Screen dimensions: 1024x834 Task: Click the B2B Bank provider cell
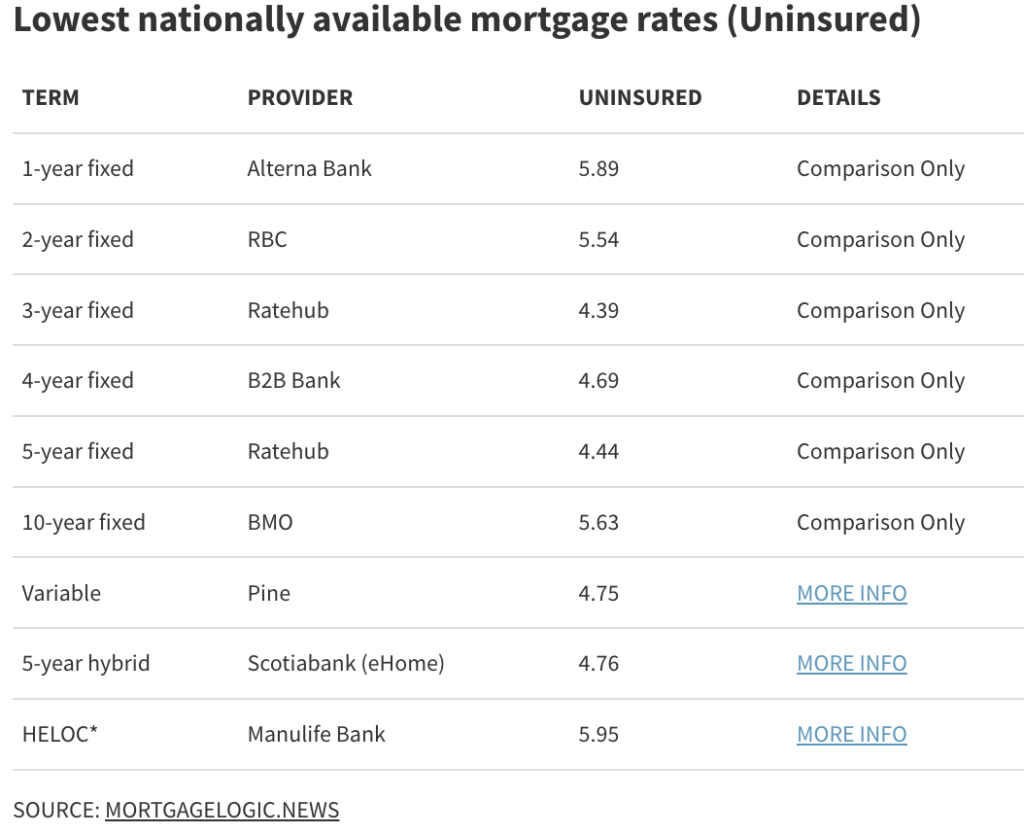pos(294,381)
